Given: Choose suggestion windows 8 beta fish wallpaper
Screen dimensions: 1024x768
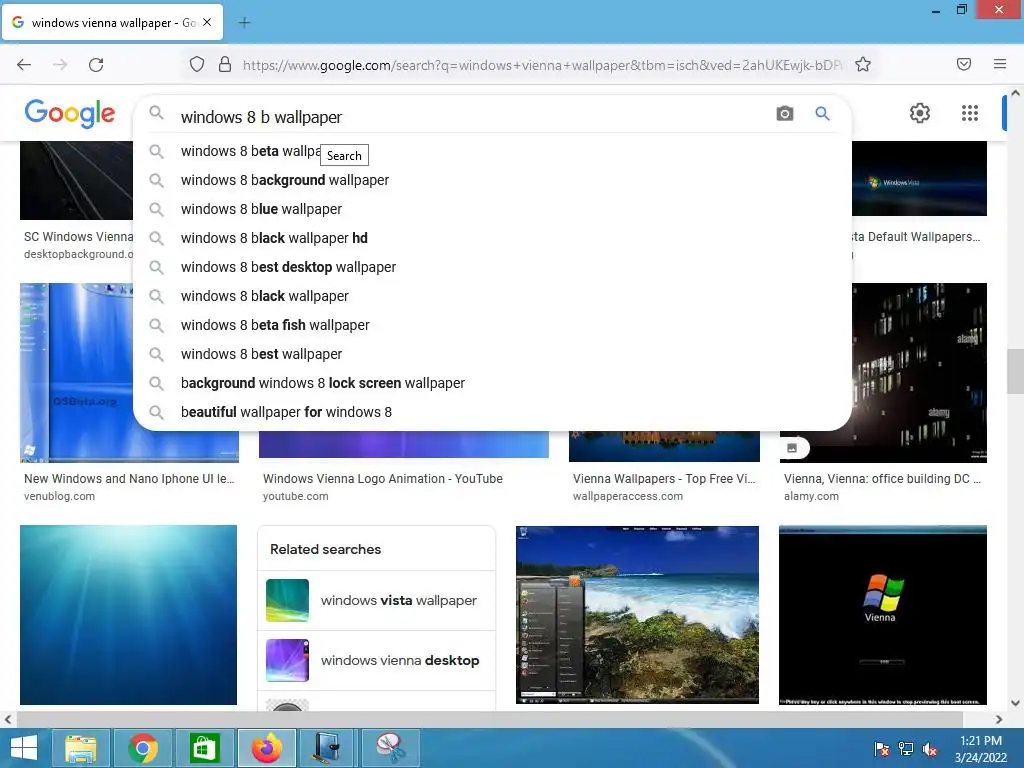Looking at the screenshot, I should 492,325.
